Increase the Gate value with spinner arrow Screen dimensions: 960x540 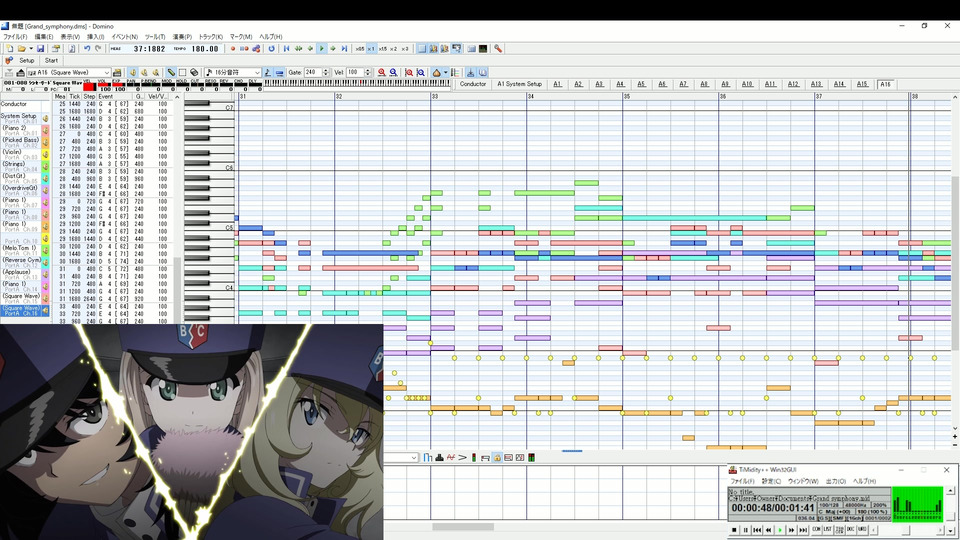point(325,70)
